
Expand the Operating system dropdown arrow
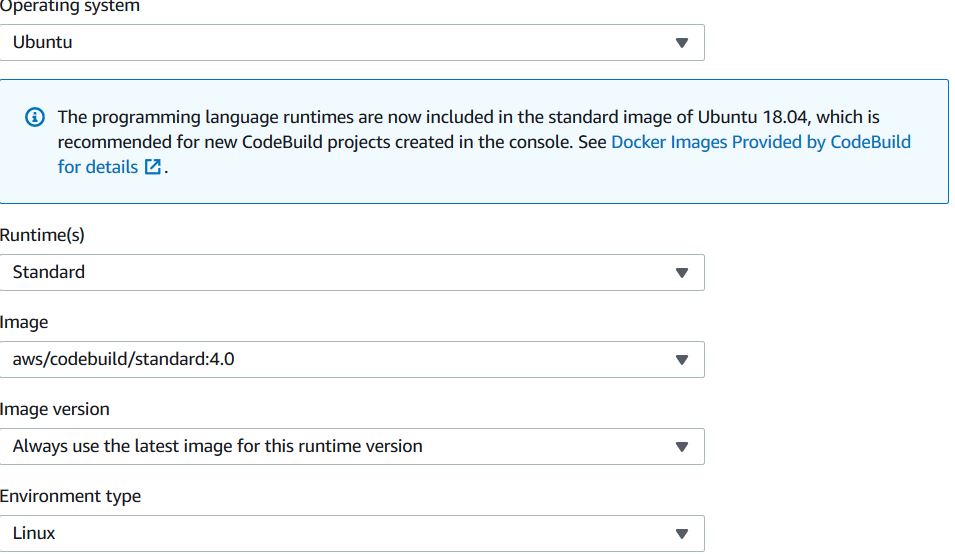pyautogui.click(x=682, y=43)
